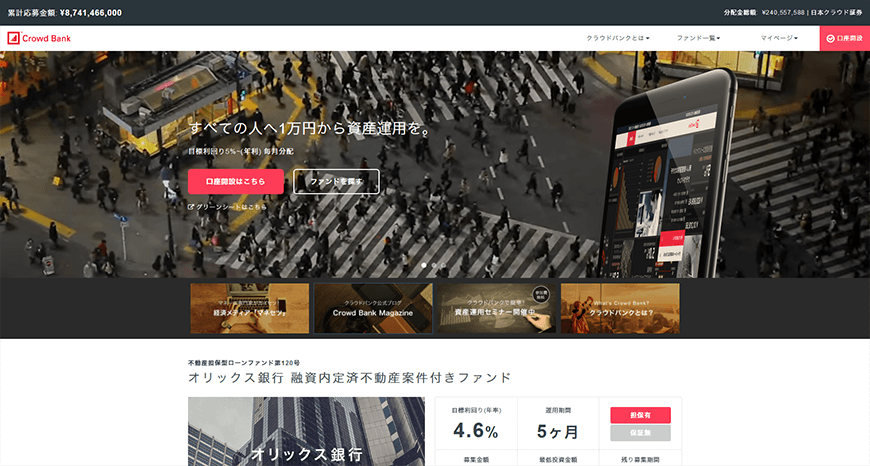The width and height of the screenshot is (870, 466).
Task: Click the 口座開設 button in header
Action: pos(844,38)
